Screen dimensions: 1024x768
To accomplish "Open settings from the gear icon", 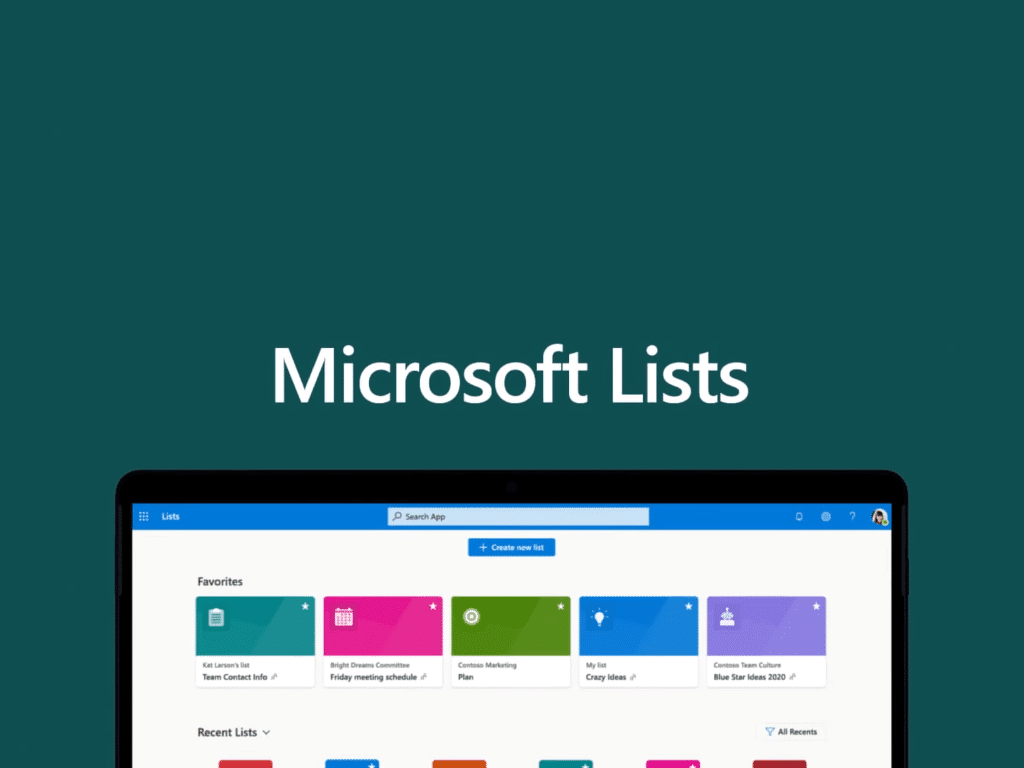I will click(826, 517).
